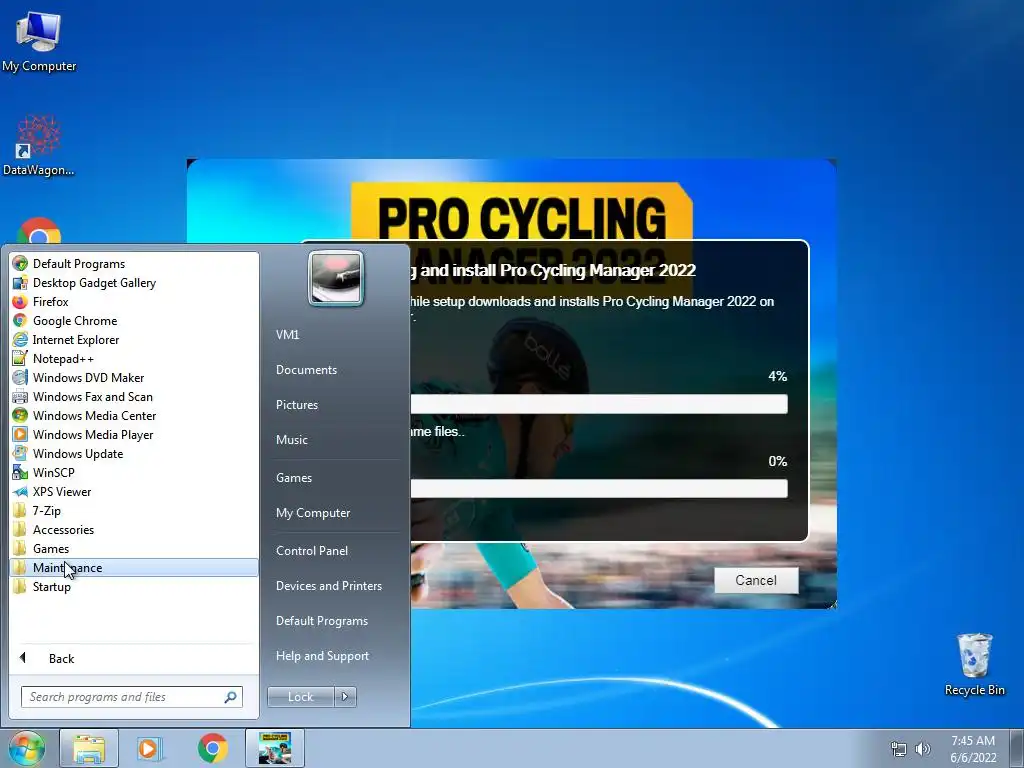Click the overall 4% progress bar
Viewport: 1024px width, 768px height.
point(599,404)
